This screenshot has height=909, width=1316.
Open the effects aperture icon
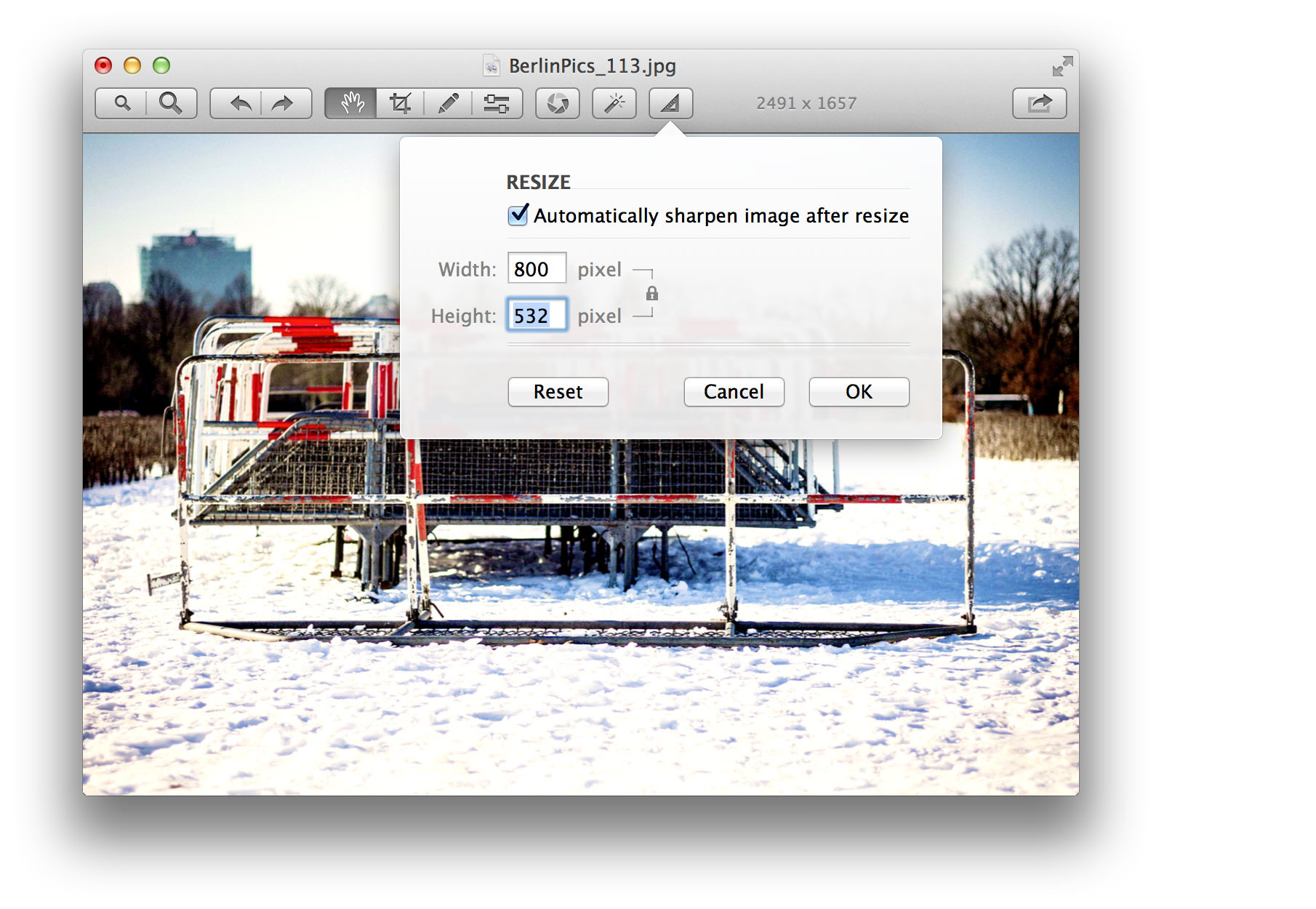click(558, 103)
